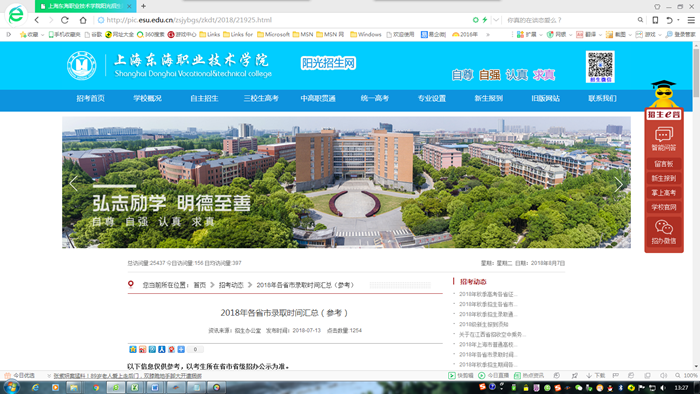Open 统一高考 navigation item
The image size is (700, 394).
(375, 98)
